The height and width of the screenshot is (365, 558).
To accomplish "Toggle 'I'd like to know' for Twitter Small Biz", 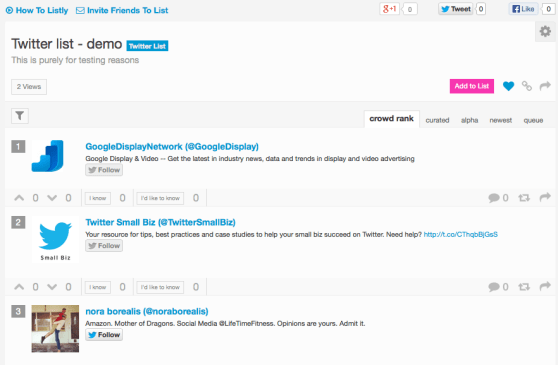I will pyautogui.click(x=160, y=287).
